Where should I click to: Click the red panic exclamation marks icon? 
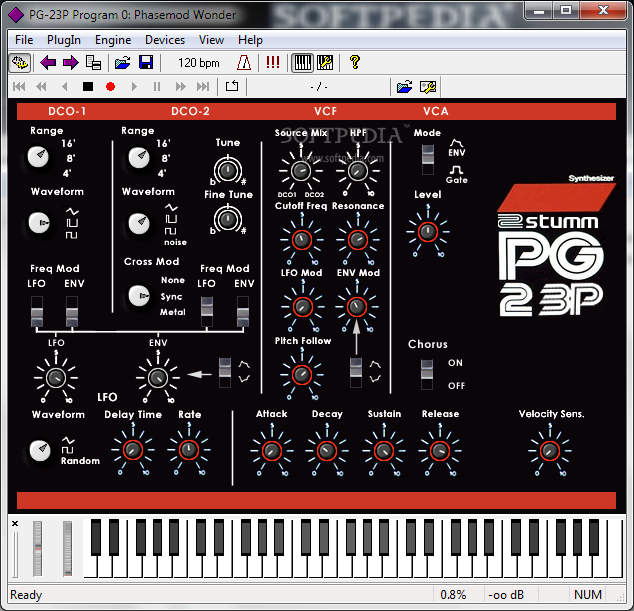273,63
